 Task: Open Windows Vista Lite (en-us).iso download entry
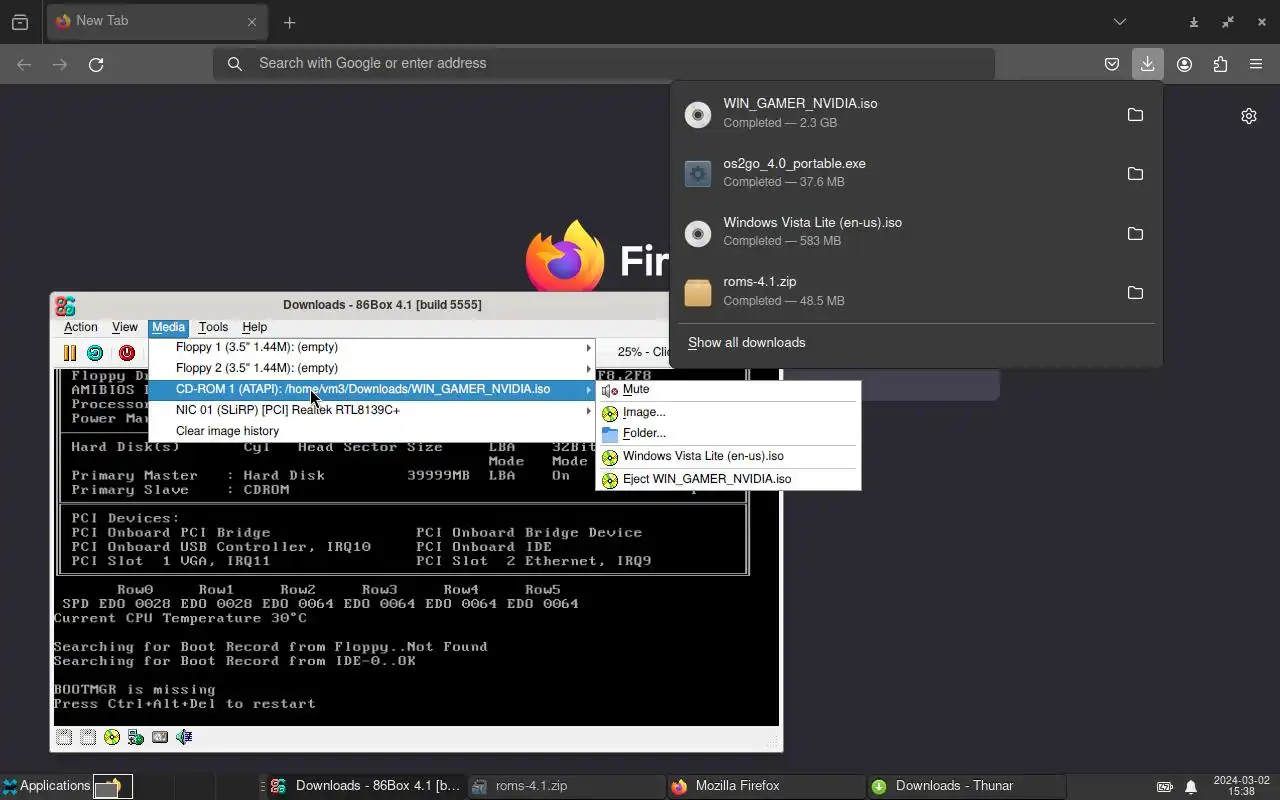coord(895,232)
